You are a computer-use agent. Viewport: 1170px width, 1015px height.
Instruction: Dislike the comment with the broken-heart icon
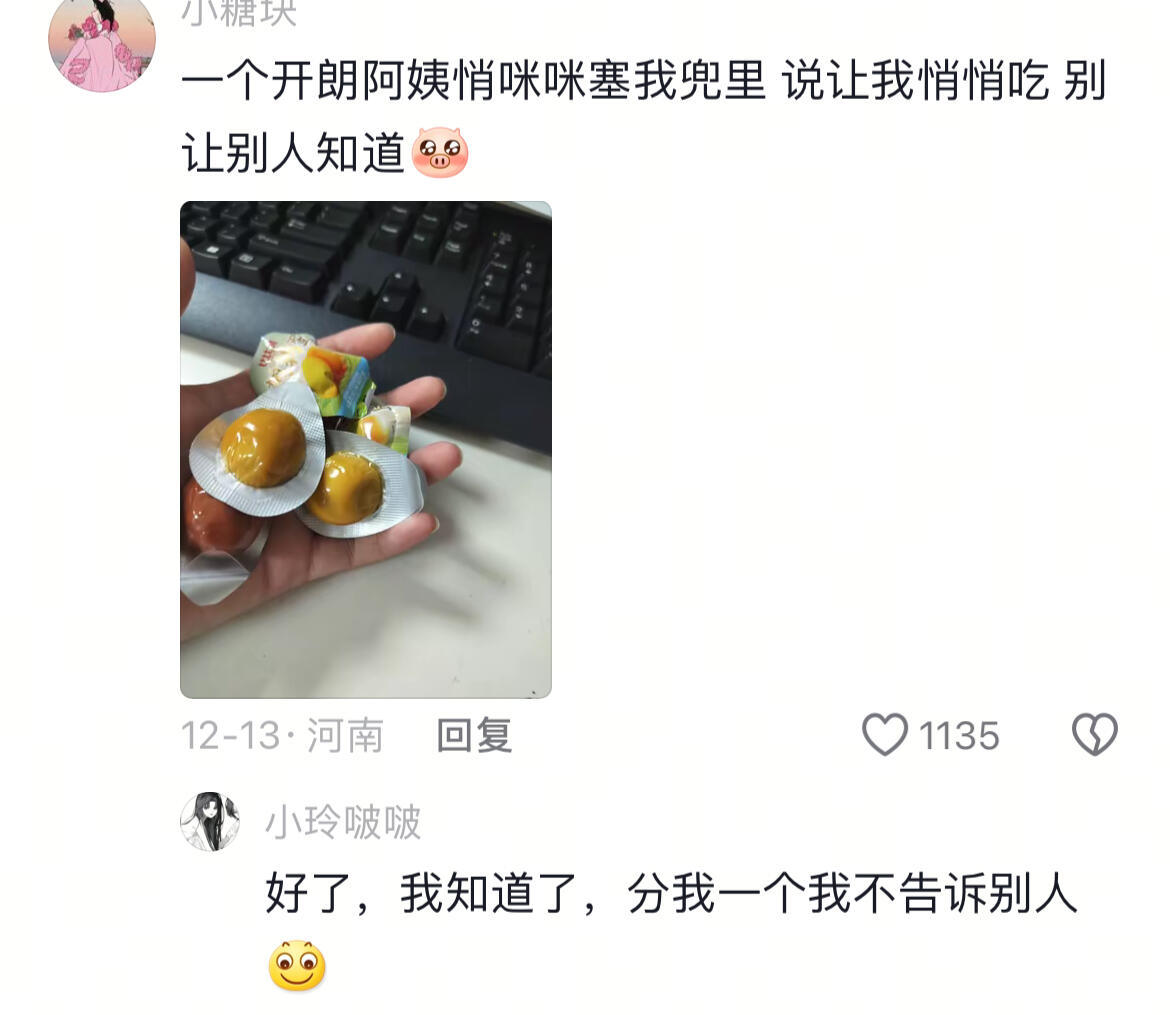[1095, 734]
